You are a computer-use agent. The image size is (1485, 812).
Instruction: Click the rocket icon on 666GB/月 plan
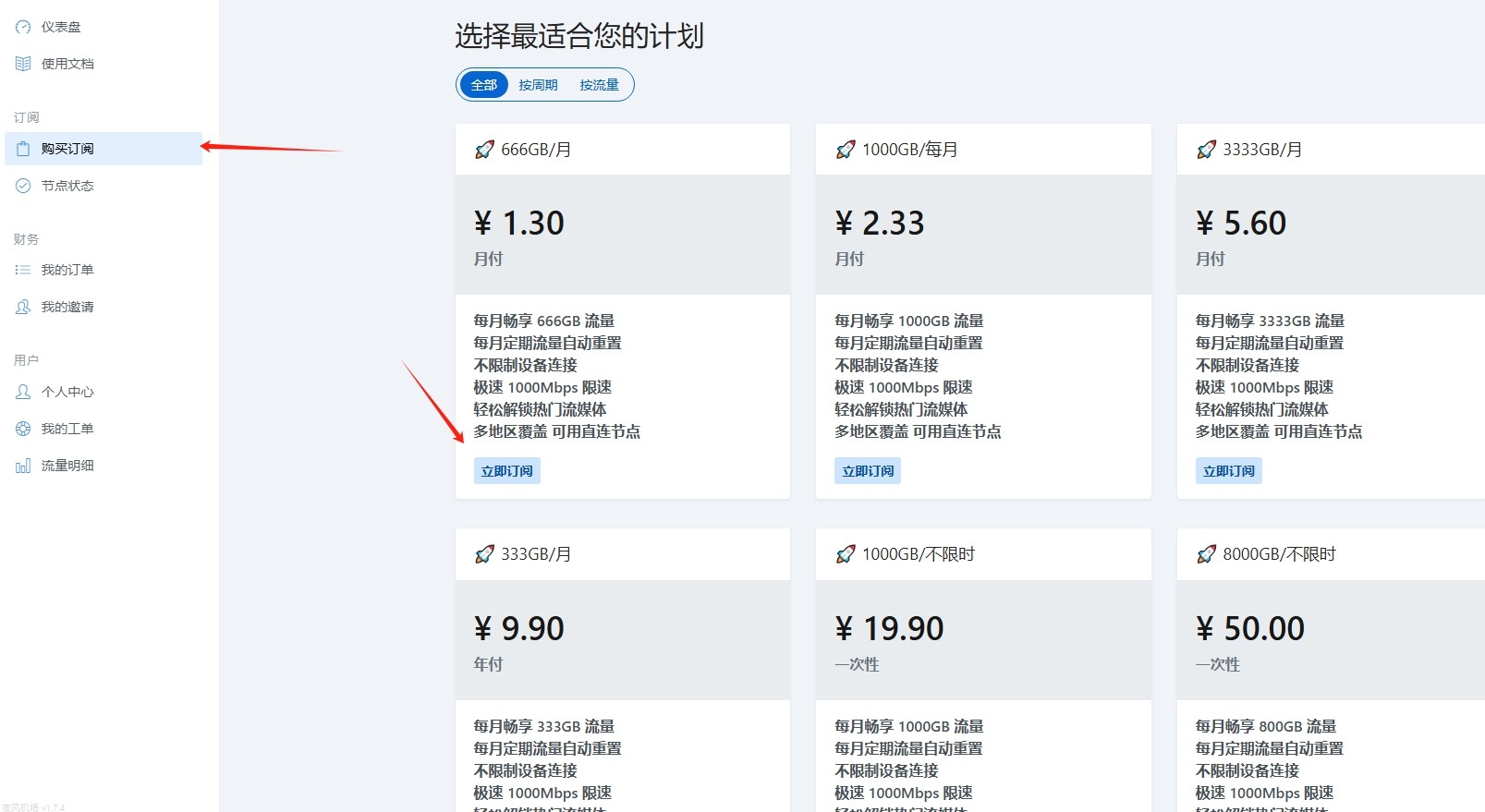click(x=484, y=150)
